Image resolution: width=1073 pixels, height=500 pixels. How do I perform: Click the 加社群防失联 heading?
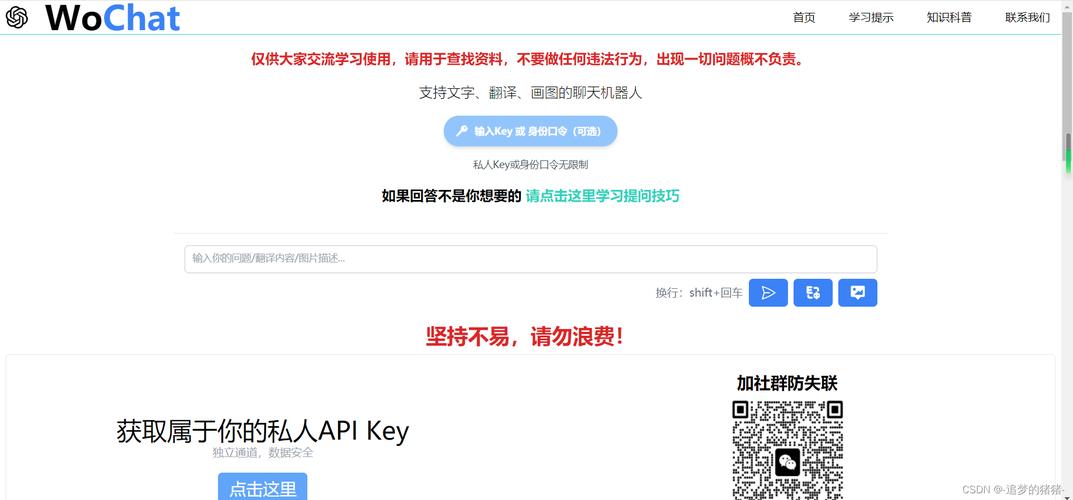787,383
